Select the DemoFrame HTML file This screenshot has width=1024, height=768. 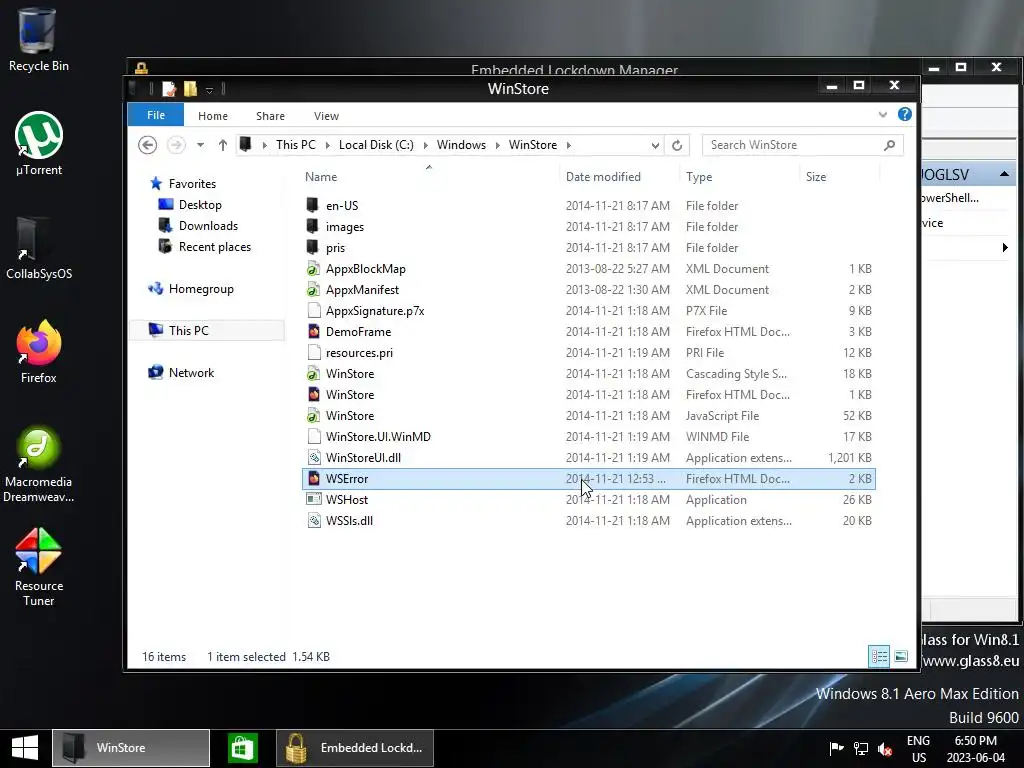(588, 332)
